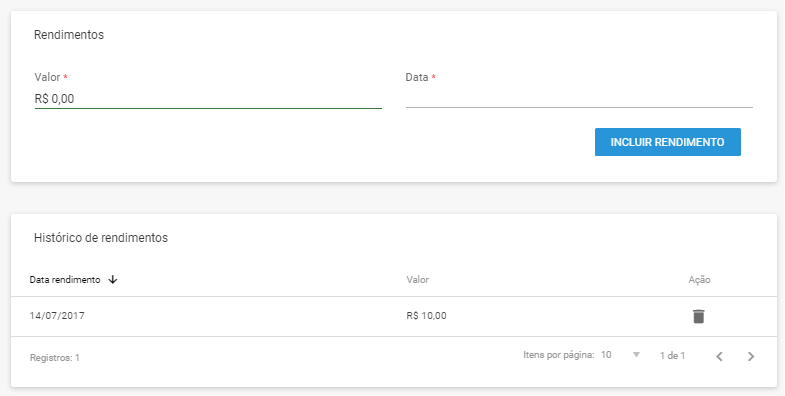Click the Ação column header

pyautogui.click(x=699, y=280)
